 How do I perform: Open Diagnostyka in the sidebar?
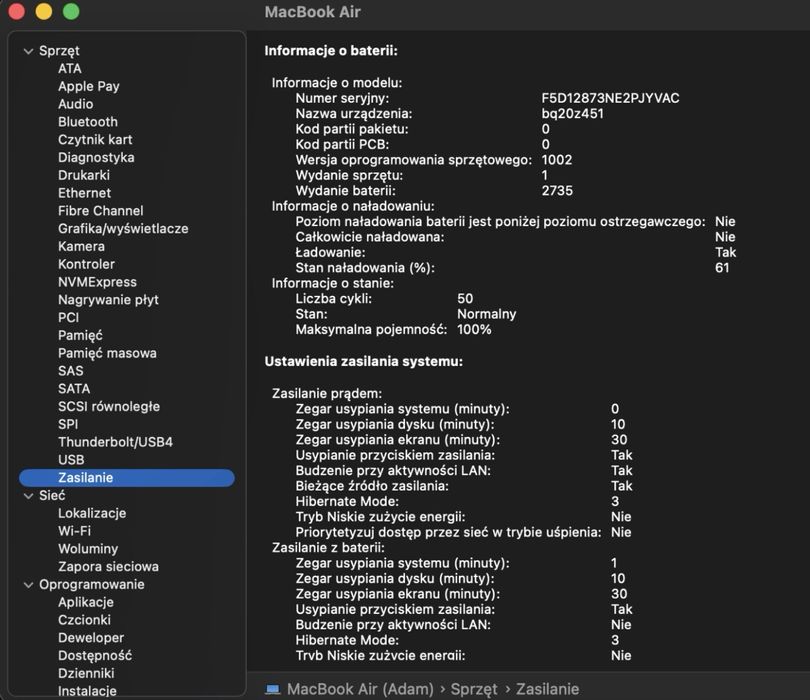(96, 158)
